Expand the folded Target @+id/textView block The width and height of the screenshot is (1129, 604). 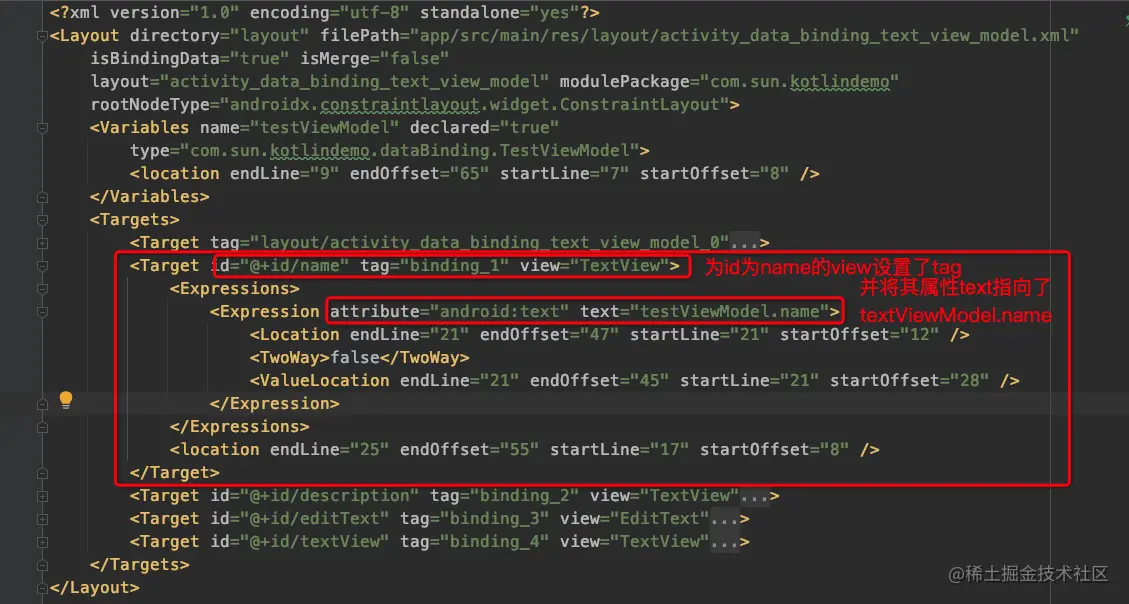42,542
